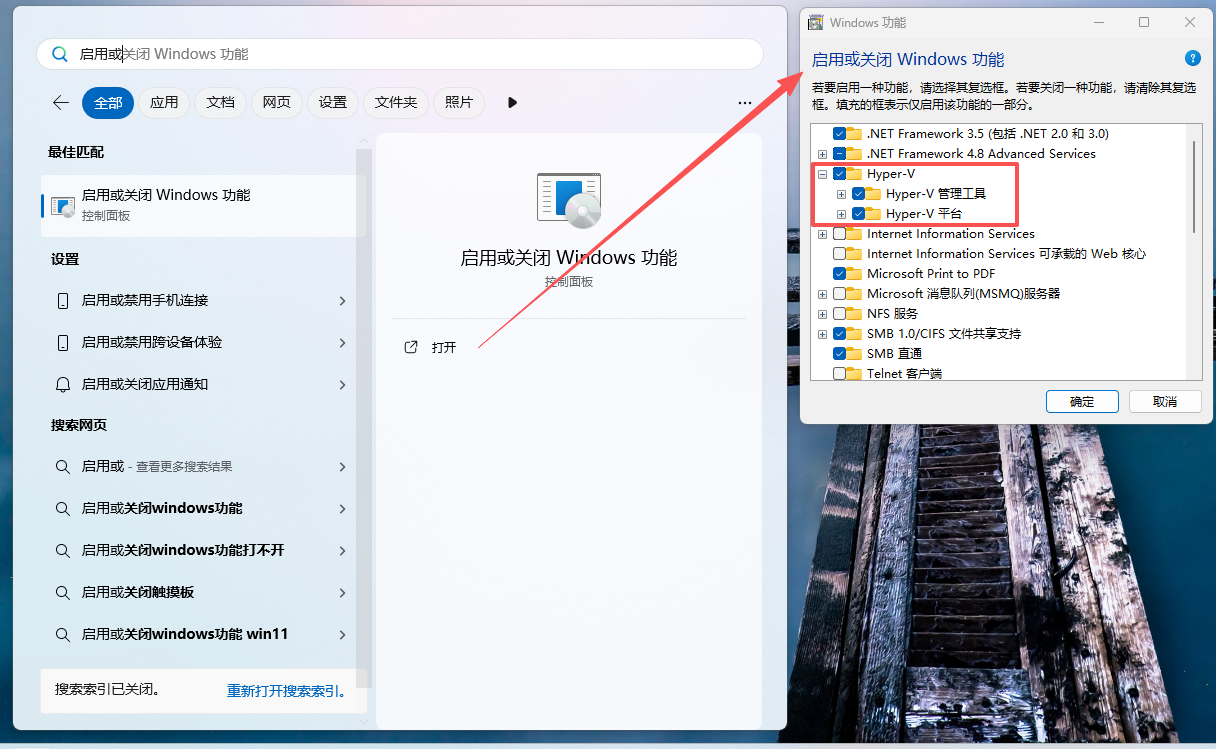Expand Hyper-V 管理工具 node
Viewport: 1216px width, 749px height.
click(x=841, y=194)
